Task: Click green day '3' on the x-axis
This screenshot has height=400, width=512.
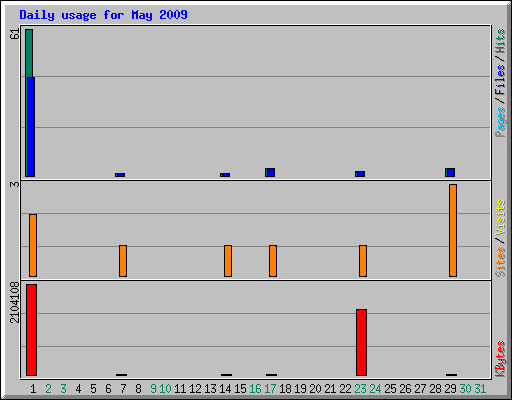Action: 63,389
